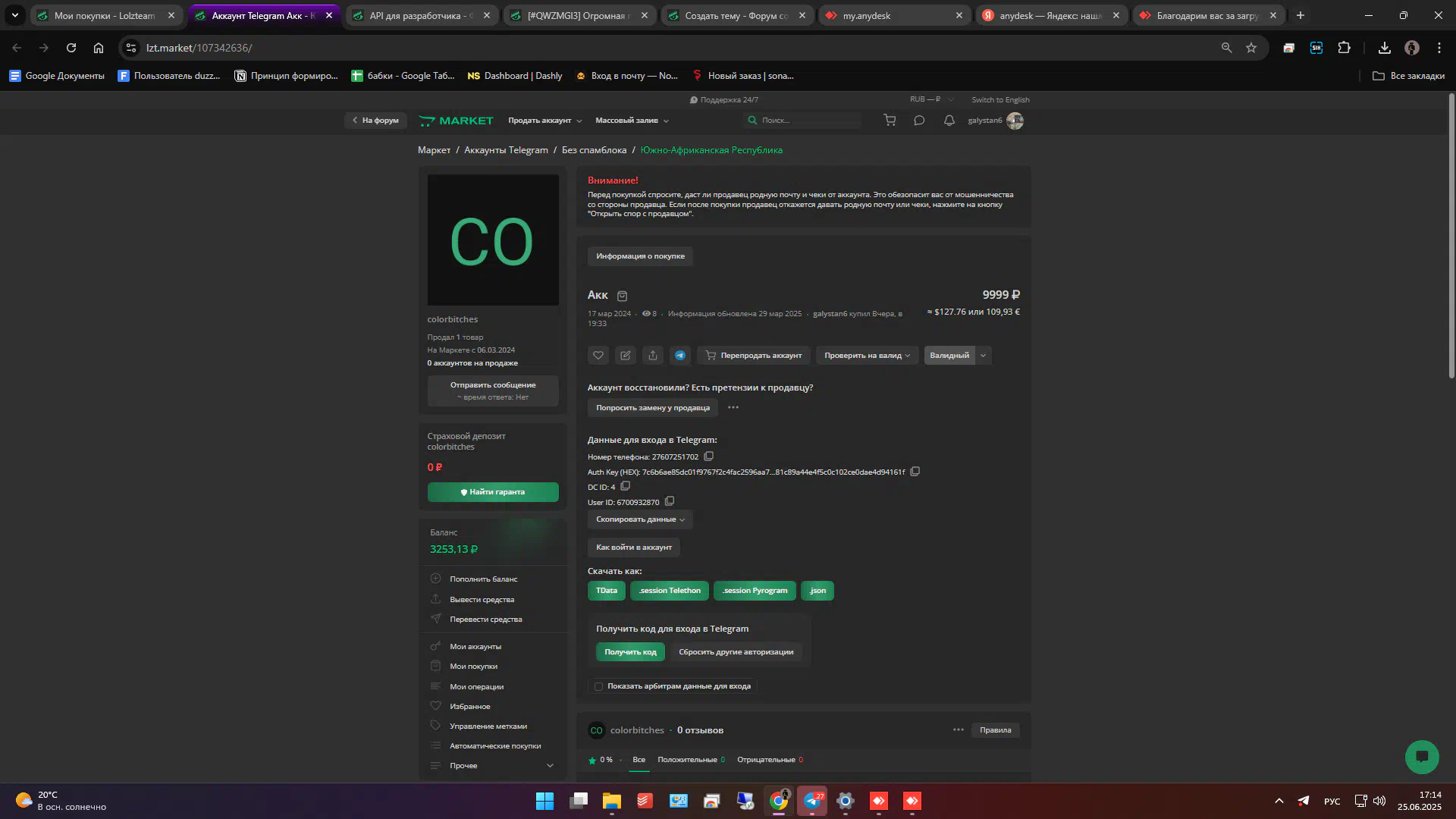The width and height of the screenshot is (1456, 819).
Task: Click the colorbitches seller avatar image
Action: [493, 240]
